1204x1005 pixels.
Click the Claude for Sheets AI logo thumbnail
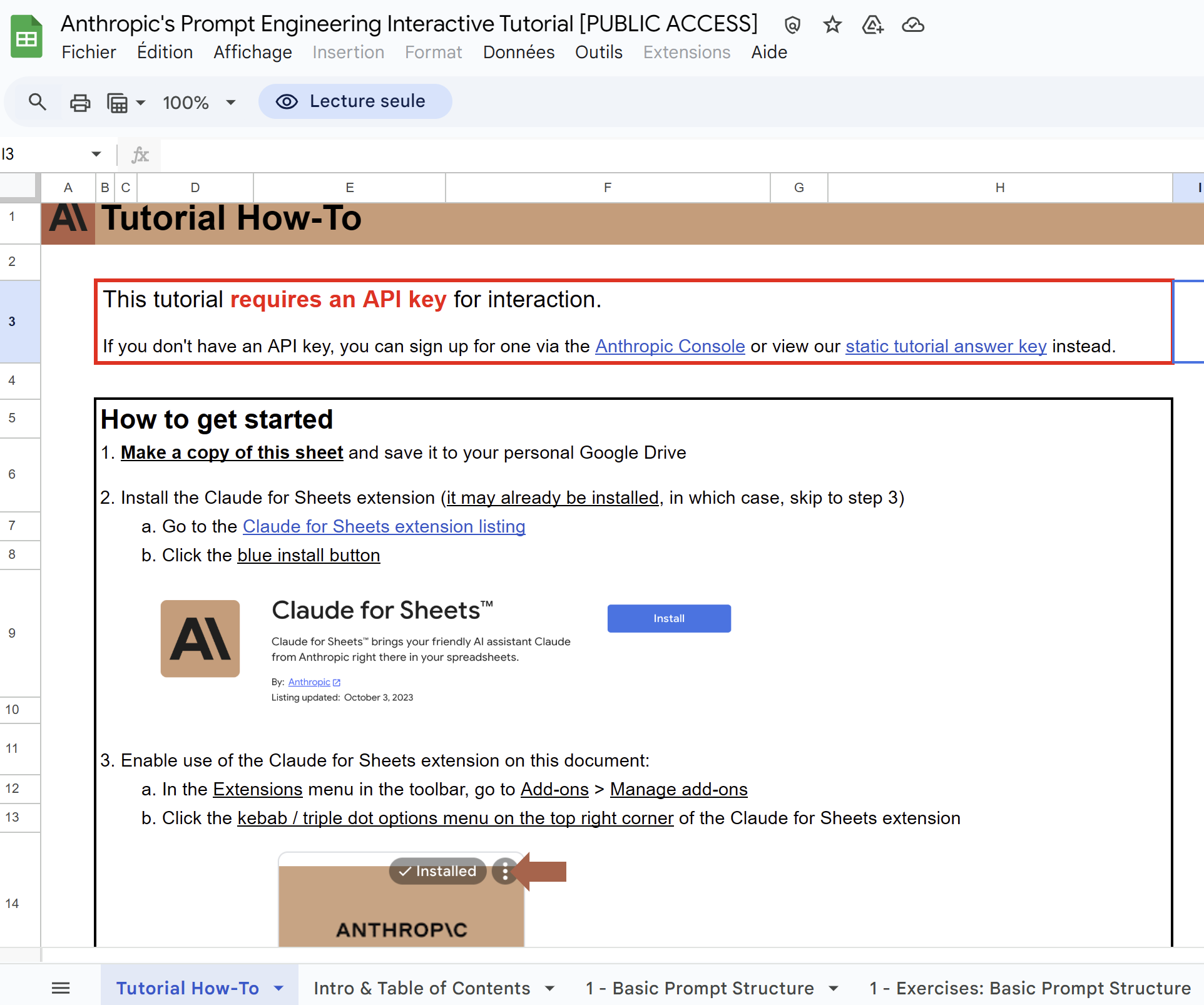[200, 638]
